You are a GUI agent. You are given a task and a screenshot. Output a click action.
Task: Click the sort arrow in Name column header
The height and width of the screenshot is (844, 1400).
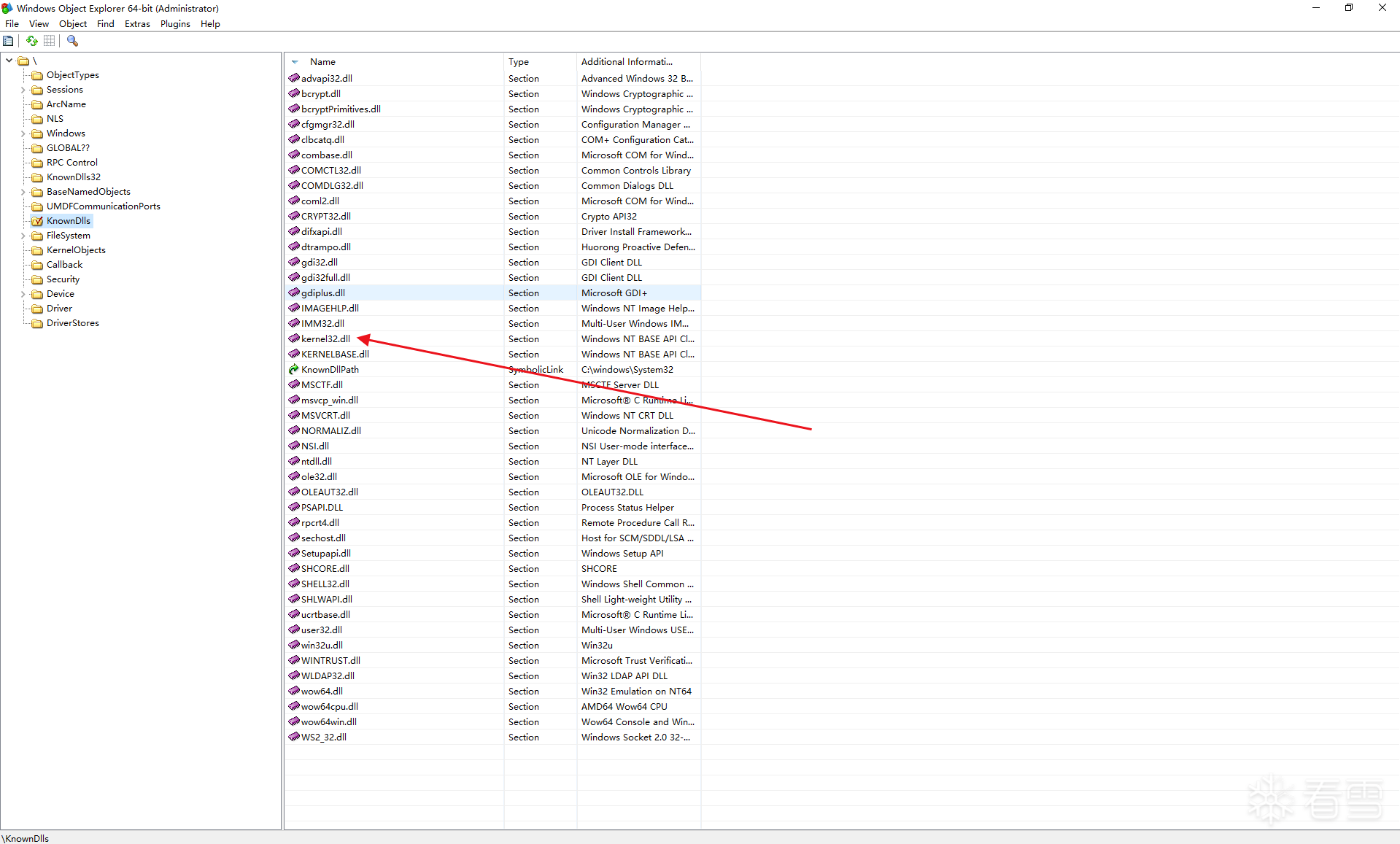(x=295, y=62)
